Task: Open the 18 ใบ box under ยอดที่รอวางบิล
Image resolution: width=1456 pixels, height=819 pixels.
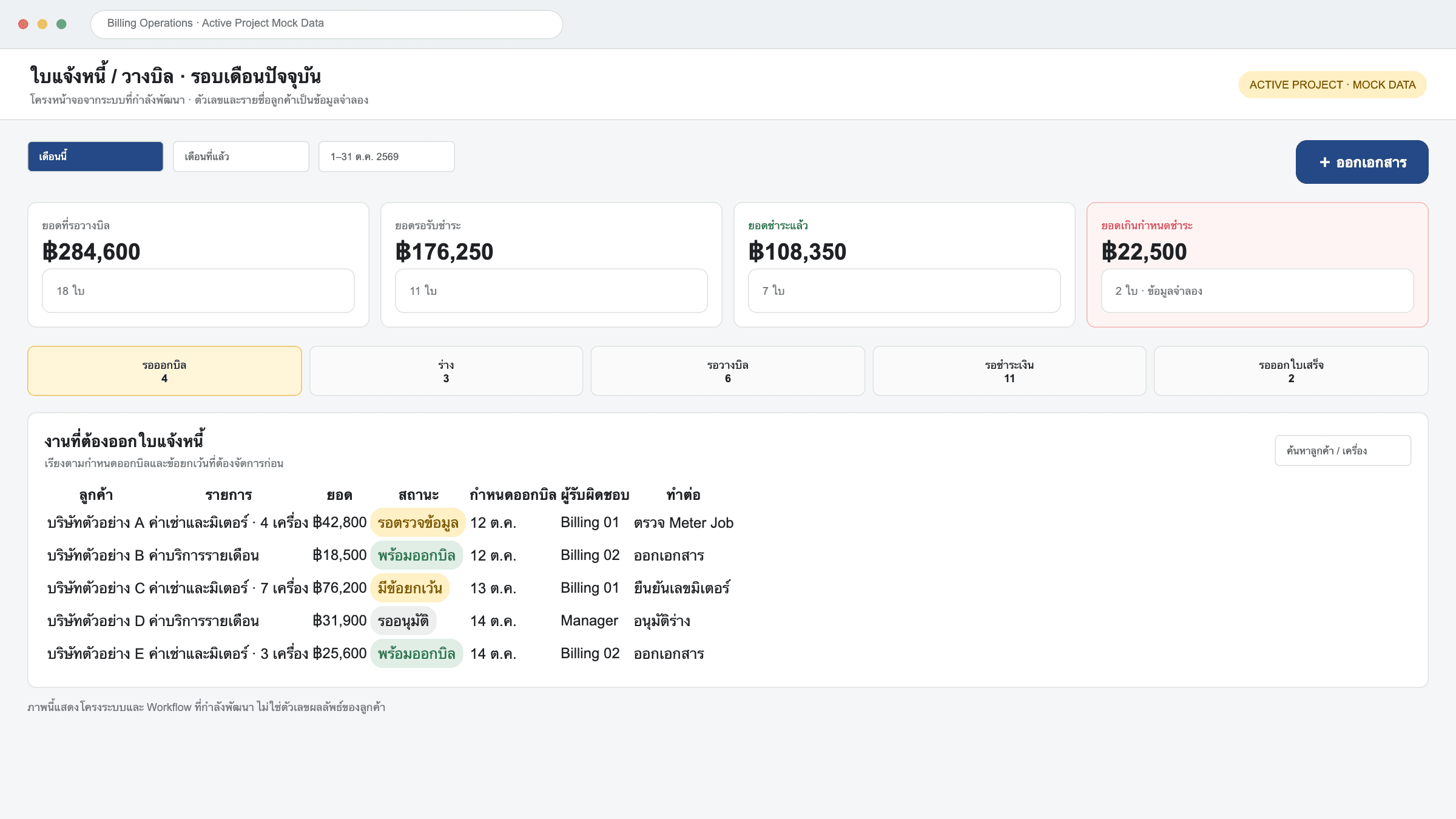Action: point(198,291)
